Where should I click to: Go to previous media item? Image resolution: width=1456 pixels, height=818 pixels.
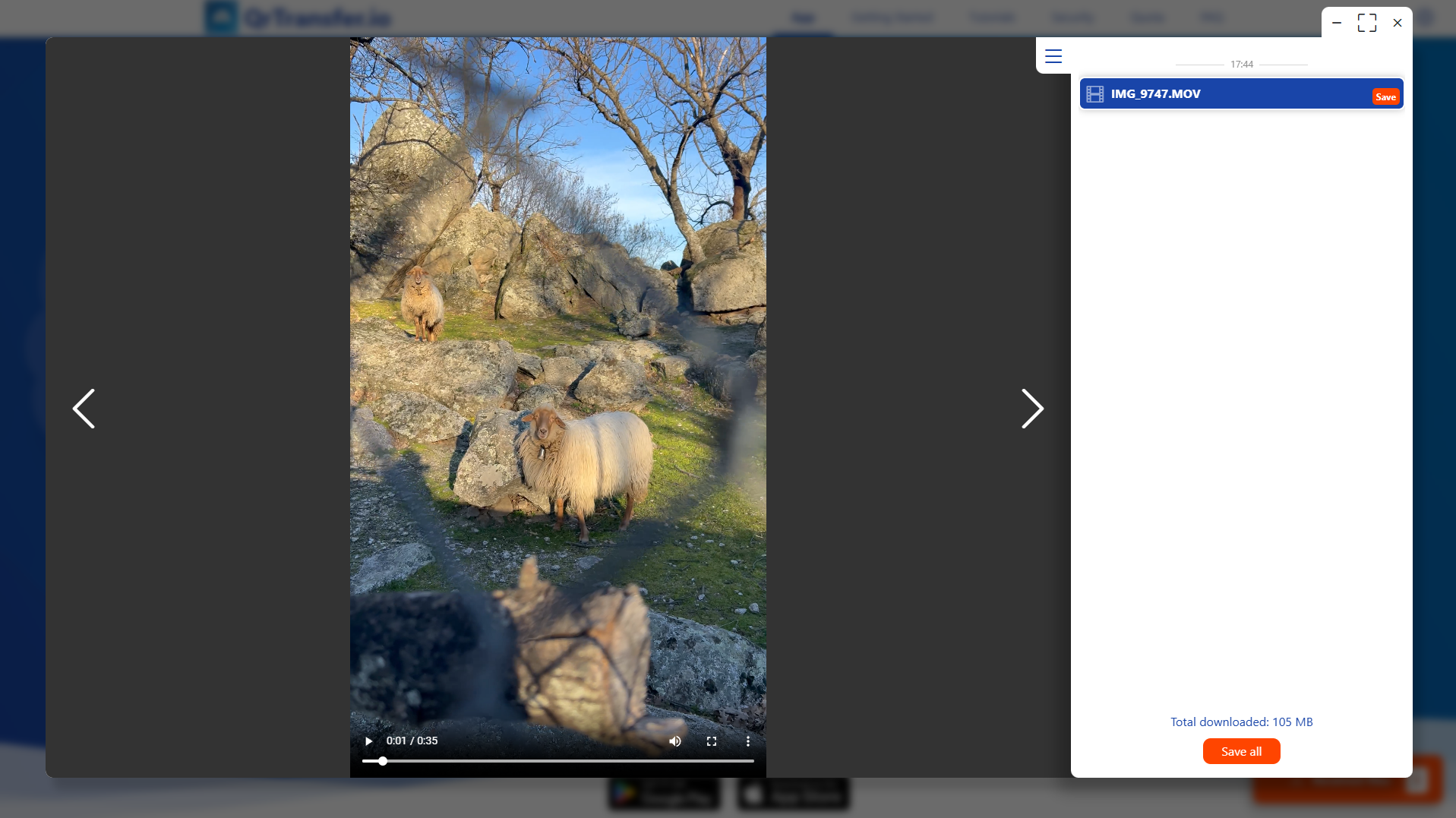(84, 409)
